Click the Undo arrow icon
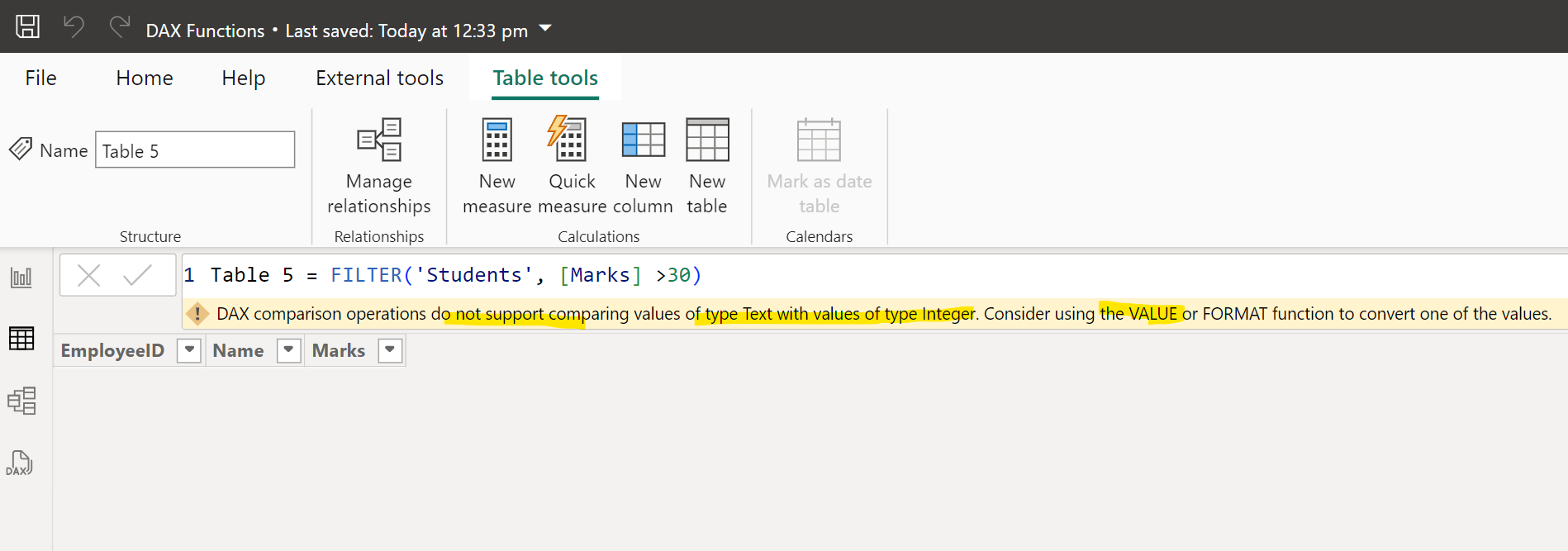1568x551 pixels. tap(74, 27)
